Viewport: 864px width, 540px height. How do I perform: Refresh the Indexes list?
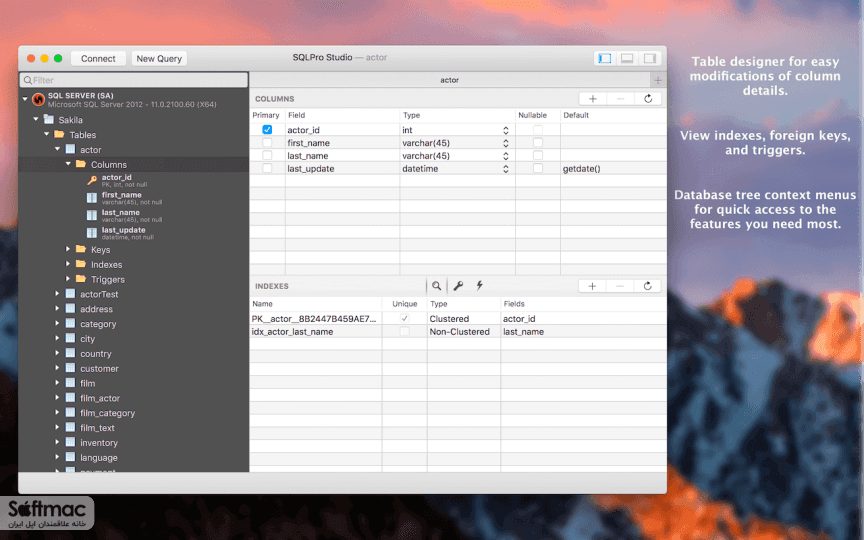click(x=647, y=286)
